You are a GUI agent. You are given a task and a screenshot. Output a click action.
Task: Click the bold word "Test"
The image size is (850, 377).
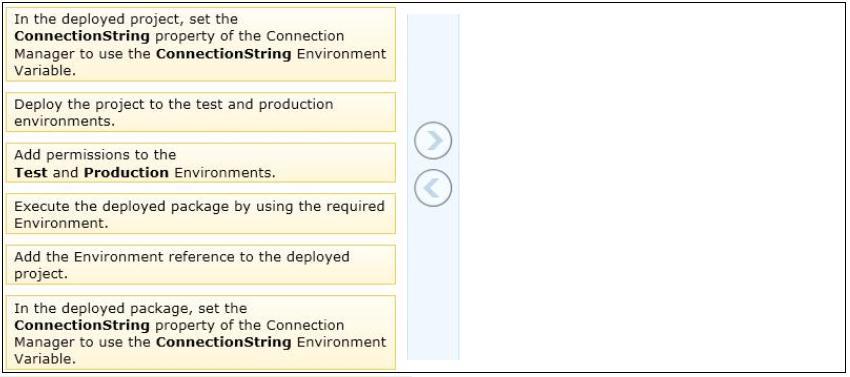30,172
